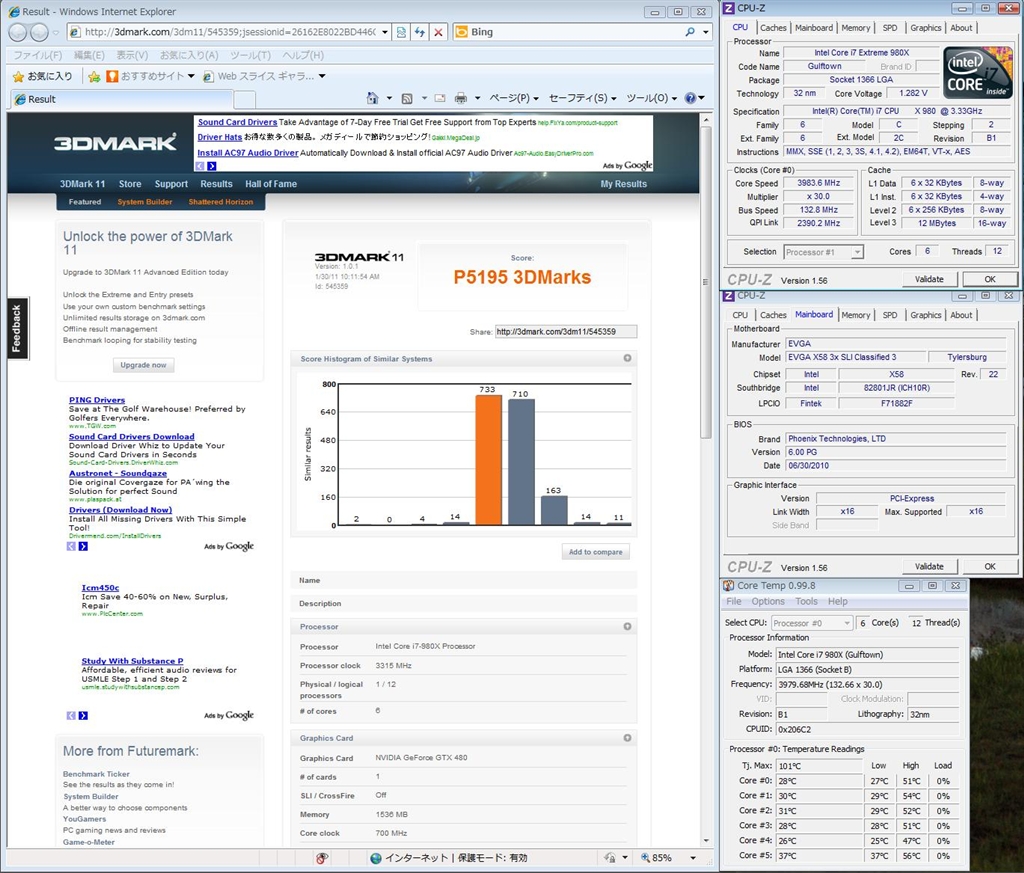Click the Processor section round expander icon
This screenshot has height=873, width=1024.
pyautogui.click(x=627, y=626)
